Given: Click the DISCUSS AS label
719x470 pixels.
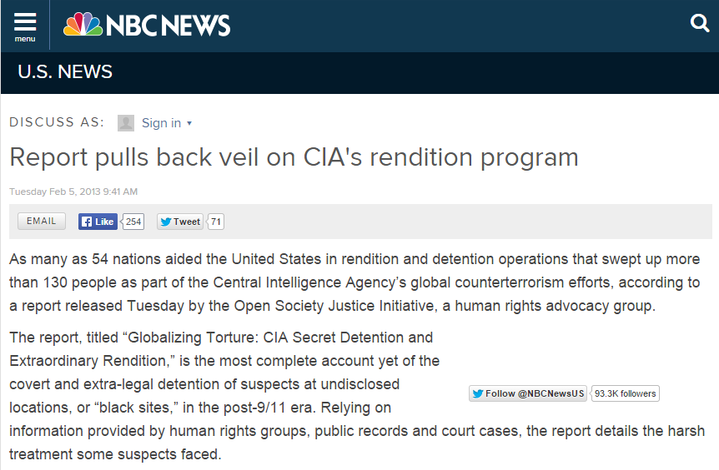Looking at the screenshot, I should 57,122.
